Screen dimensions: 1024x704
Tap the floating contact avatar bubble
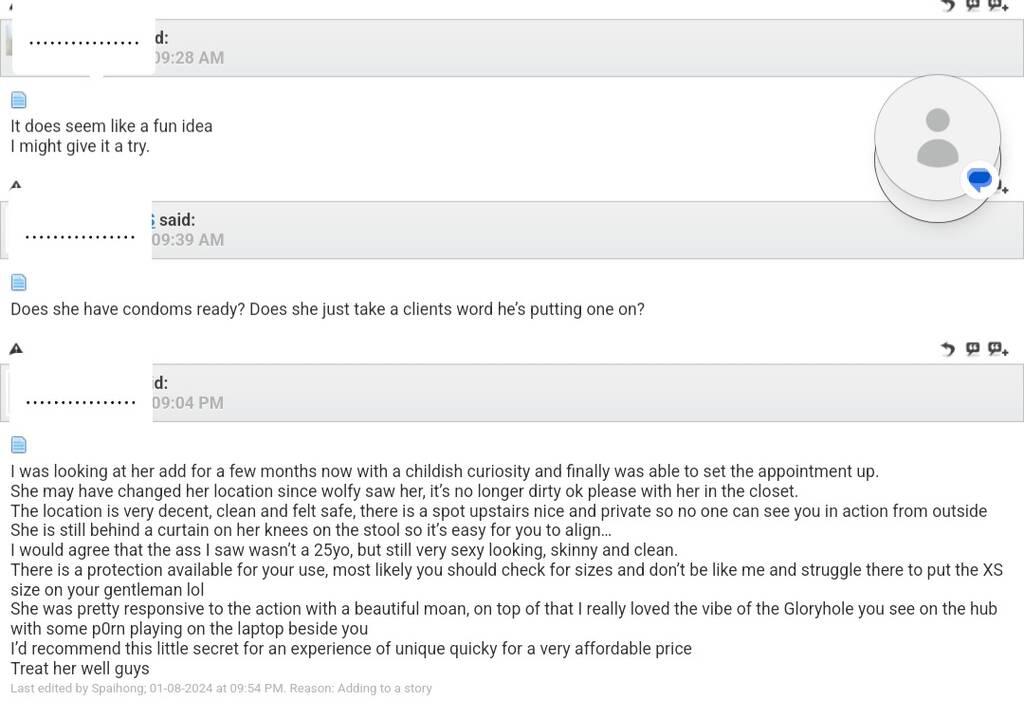point(937,137)
